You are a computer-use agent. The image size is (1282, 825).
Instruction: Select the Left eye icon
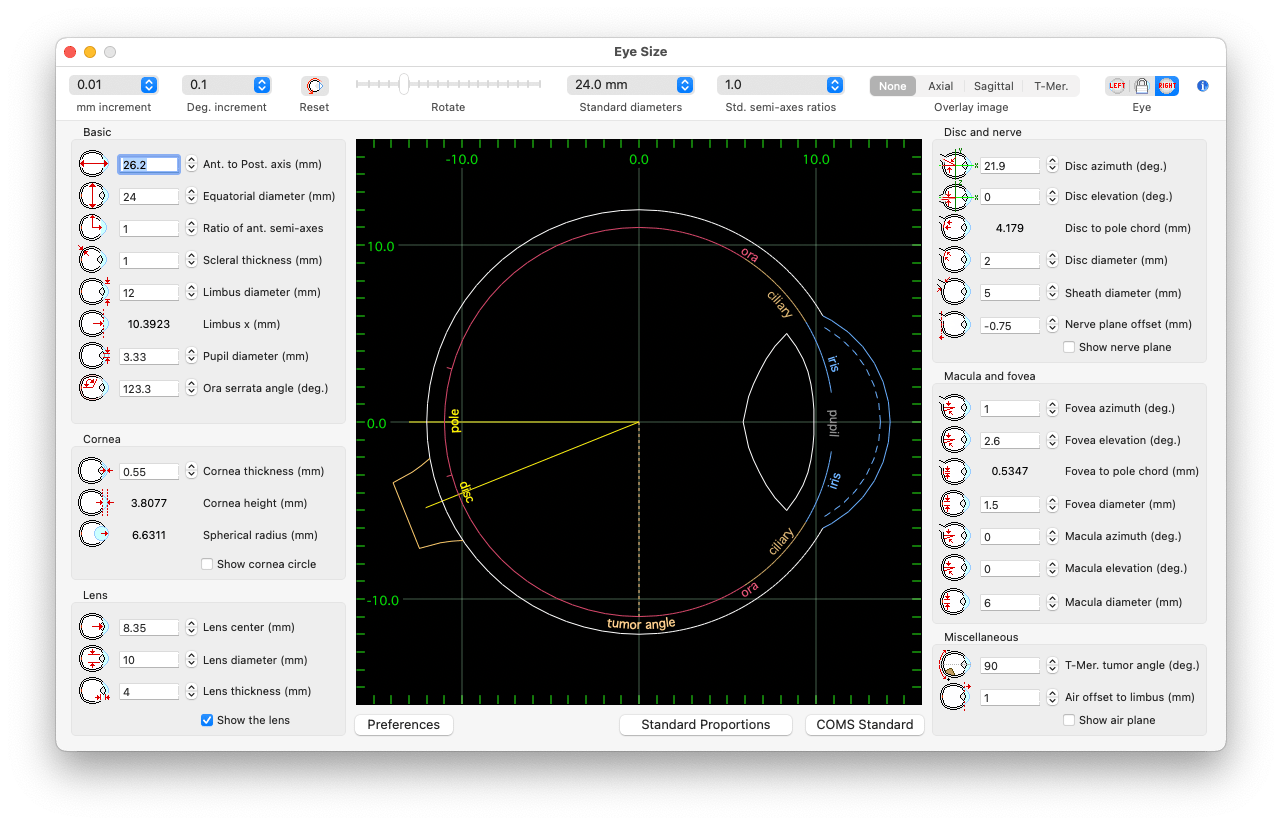coord(1116,86)
